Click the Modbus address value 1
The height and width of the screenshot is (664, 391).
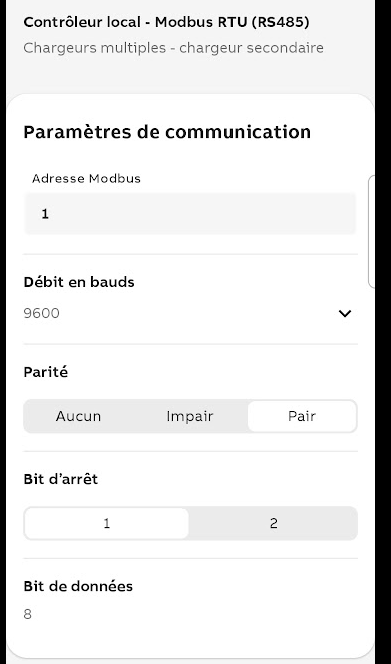coord(45,214)
